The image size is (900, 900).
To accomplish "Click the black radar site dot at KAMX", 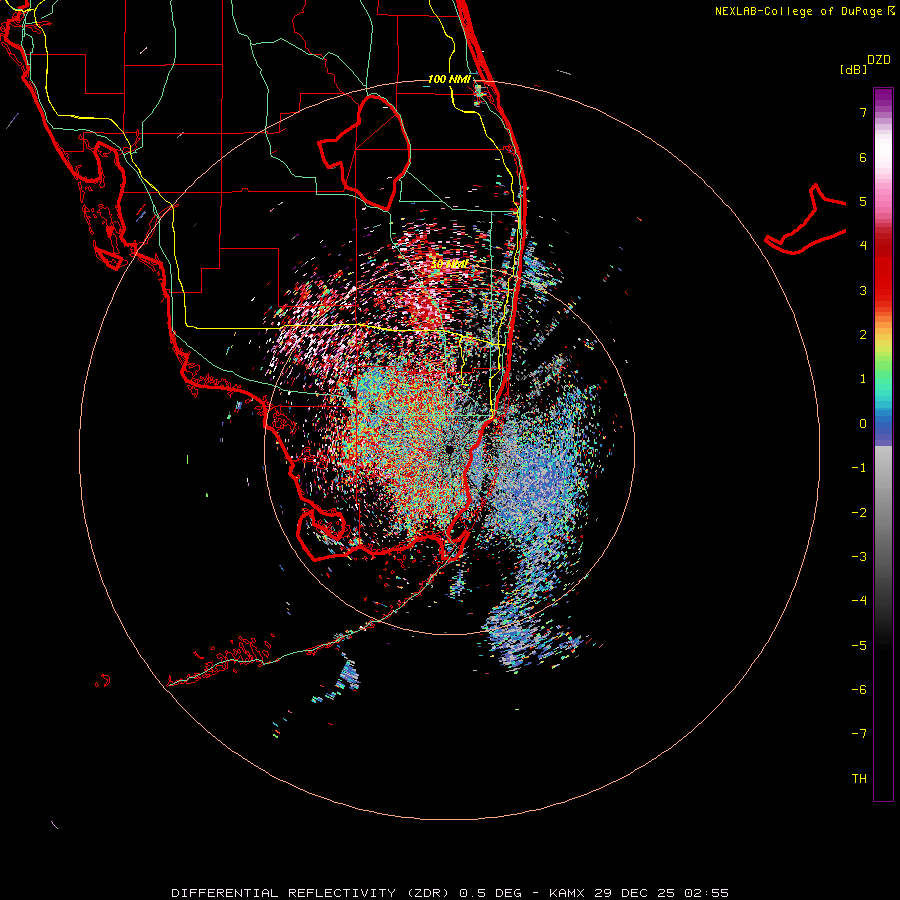I will point(449,449).
